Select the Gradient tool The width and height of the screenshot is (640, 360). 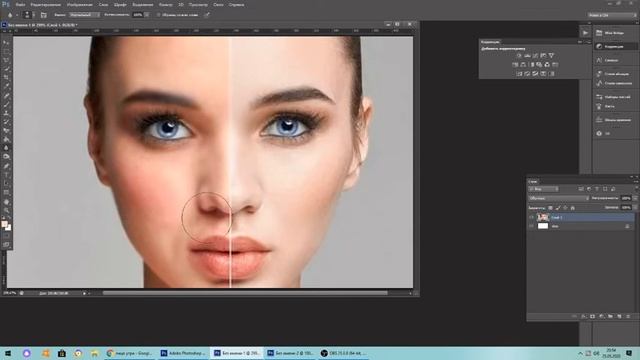click(6, 140)
